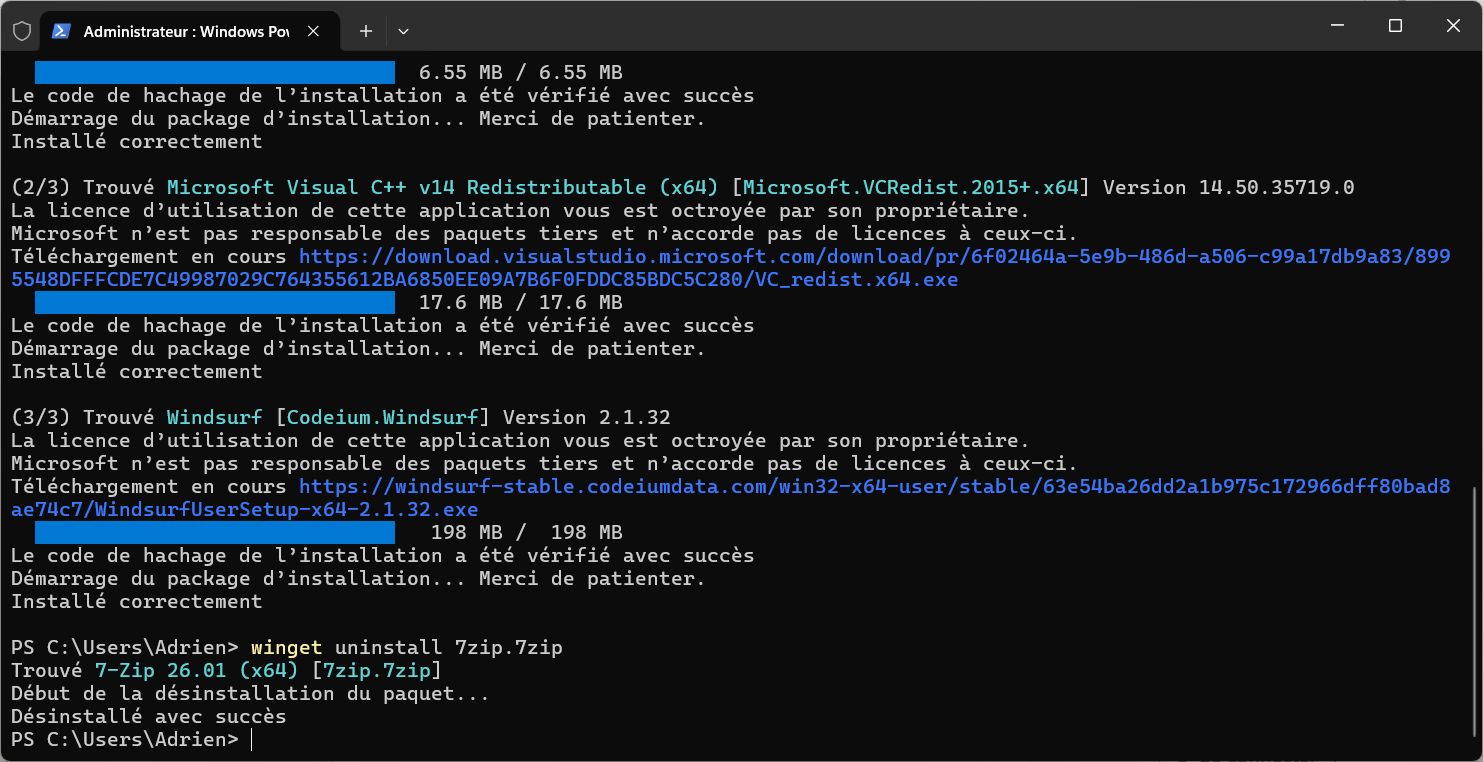Click "Version 2.1.32" text
This screenshot has height=762, width=1483.
point(587,417)
